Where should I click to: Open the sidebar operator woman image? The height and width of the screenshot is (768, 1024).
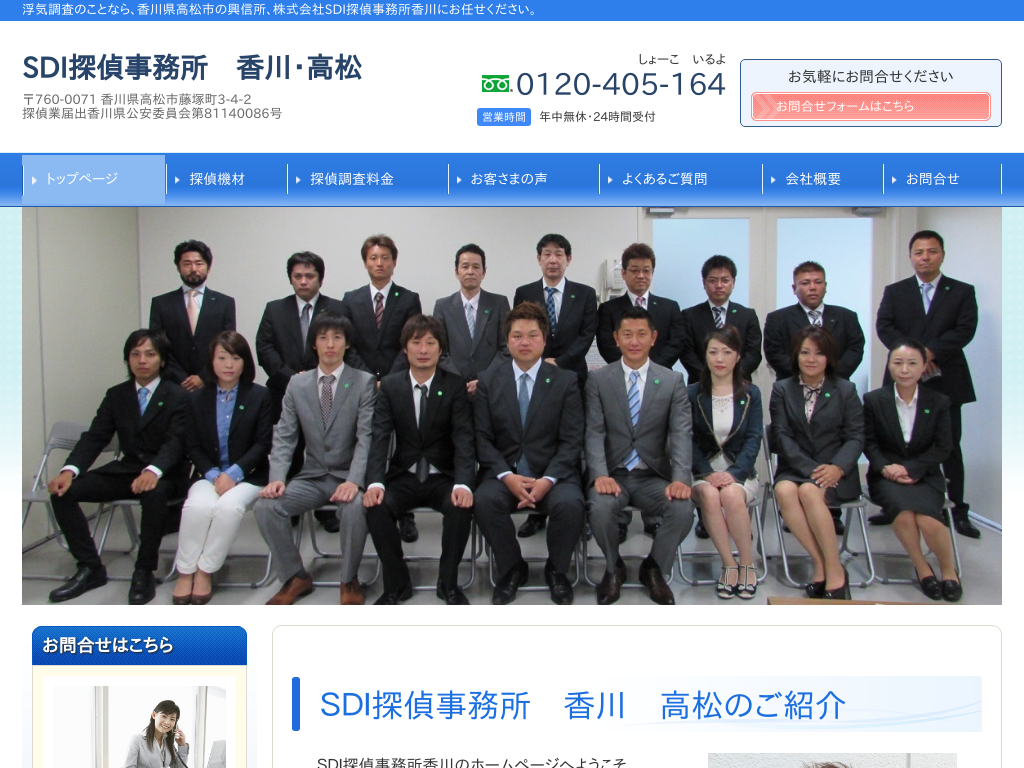[x=139, y=727]
